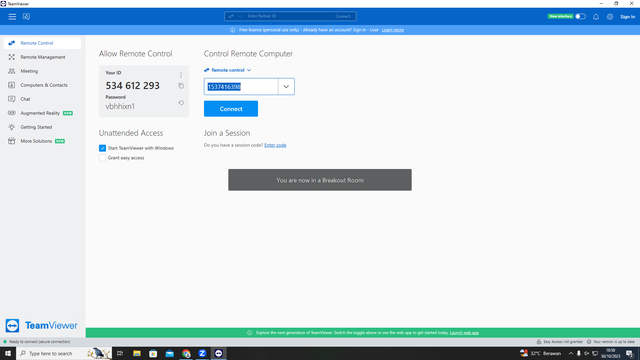The height and width of the screenshot is (360, 640).
Task: Click the blue Connect button
Action: (x=231, y=109)
